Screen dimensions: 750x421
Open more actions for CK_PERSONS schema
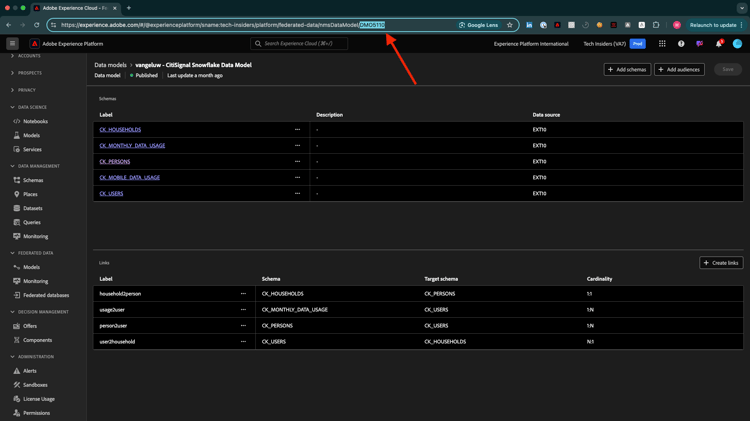298,162
